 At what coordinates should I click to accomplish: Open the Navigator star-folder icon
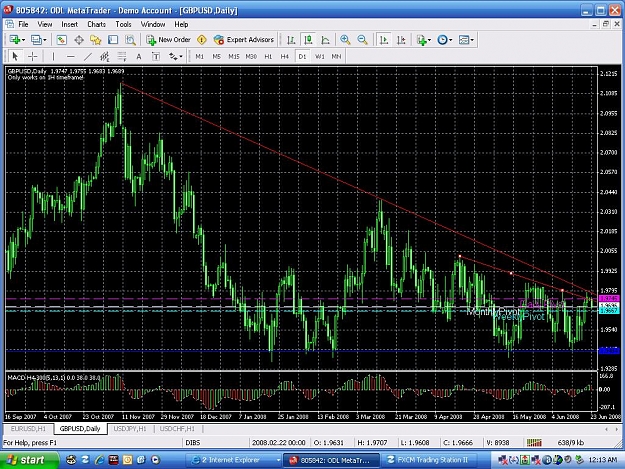coord(96,40)
